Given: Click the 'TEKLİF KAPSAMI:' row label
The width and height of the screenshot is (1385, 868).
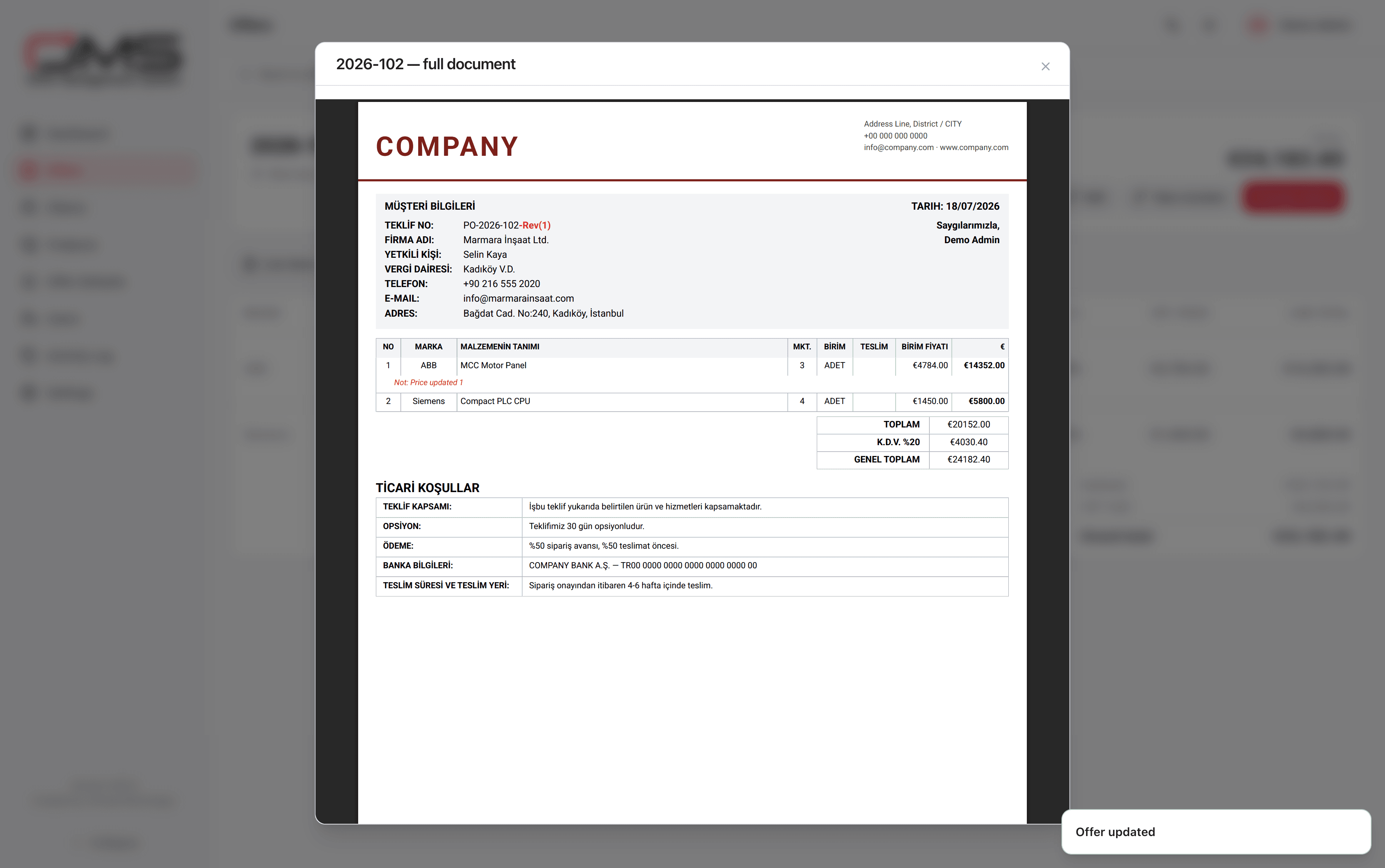Looking at the screenshot, I should pos(417,506).
